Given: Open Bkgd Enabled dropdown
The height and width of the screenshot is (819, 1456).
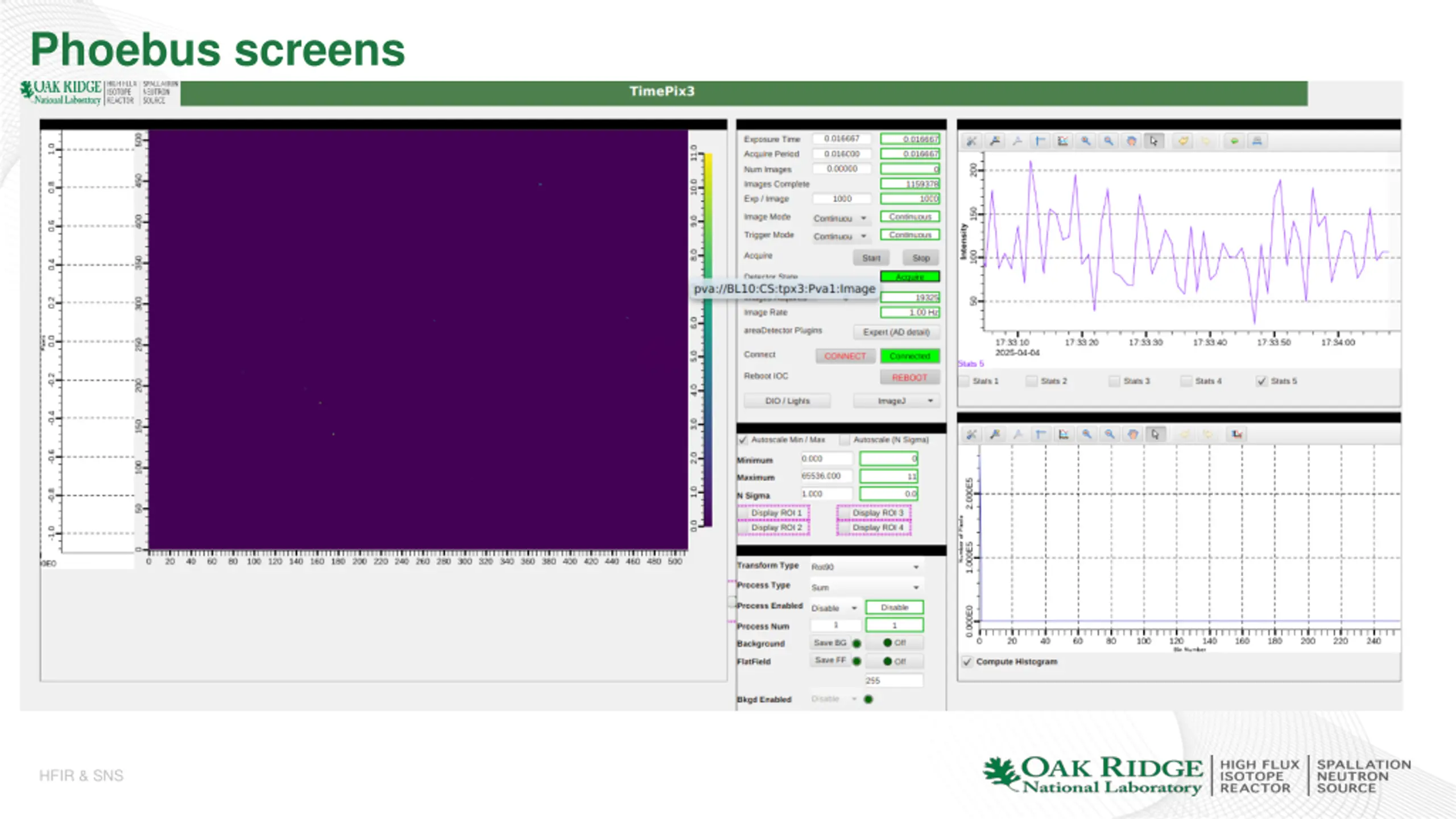Looking at the screenshot, I should 834,699.
